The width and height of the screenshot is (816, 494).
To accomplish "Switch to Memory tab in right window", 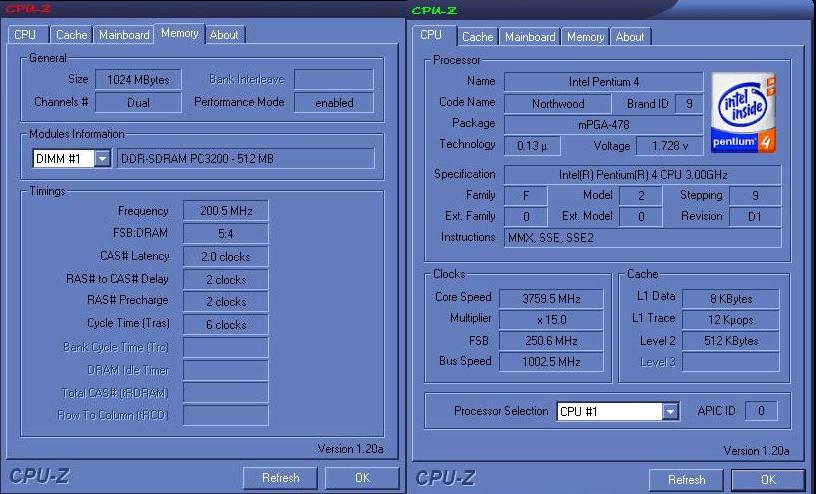I will [585, 37].
